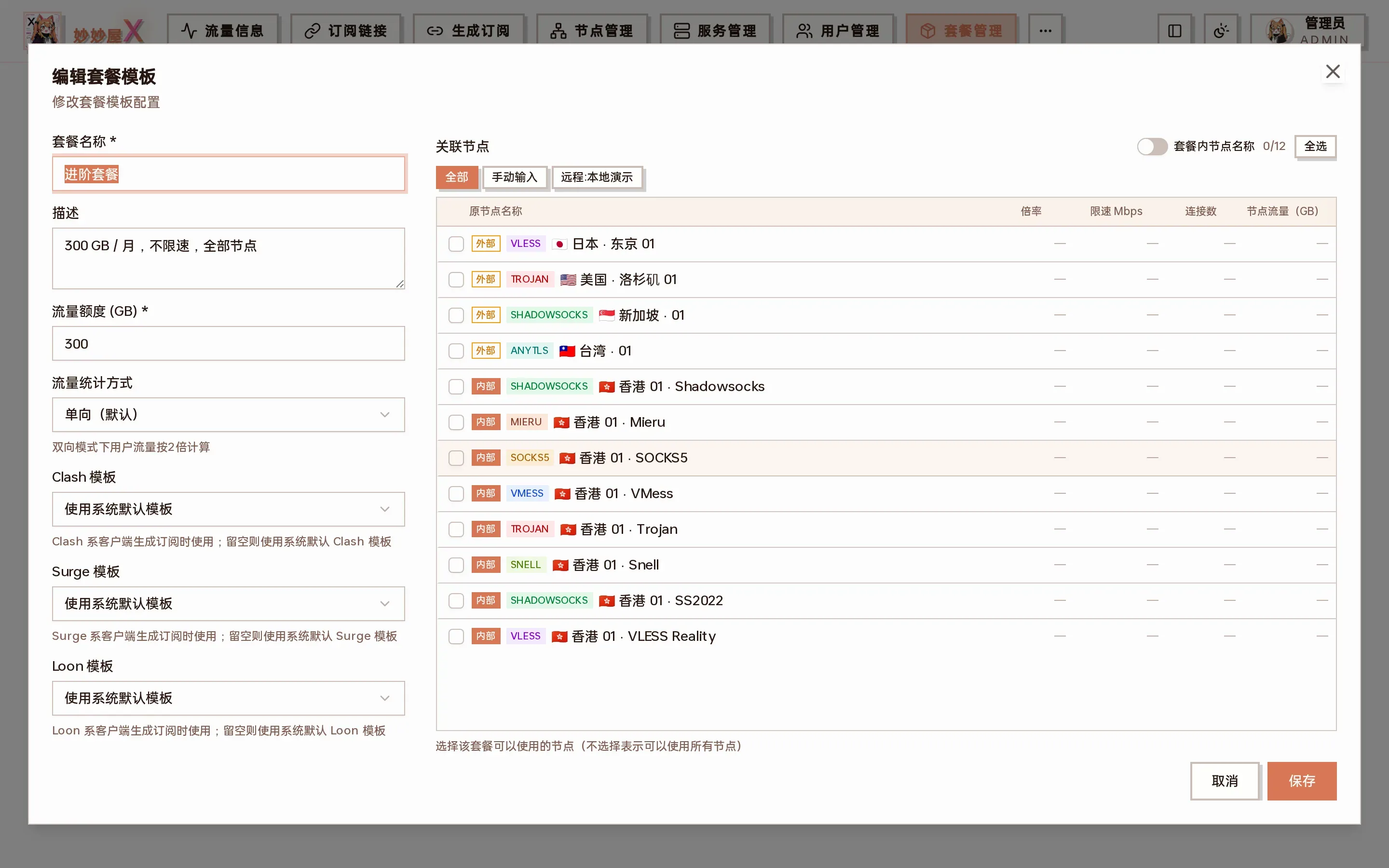Expand the Clash 模板 dropdown

pos(229,509)
